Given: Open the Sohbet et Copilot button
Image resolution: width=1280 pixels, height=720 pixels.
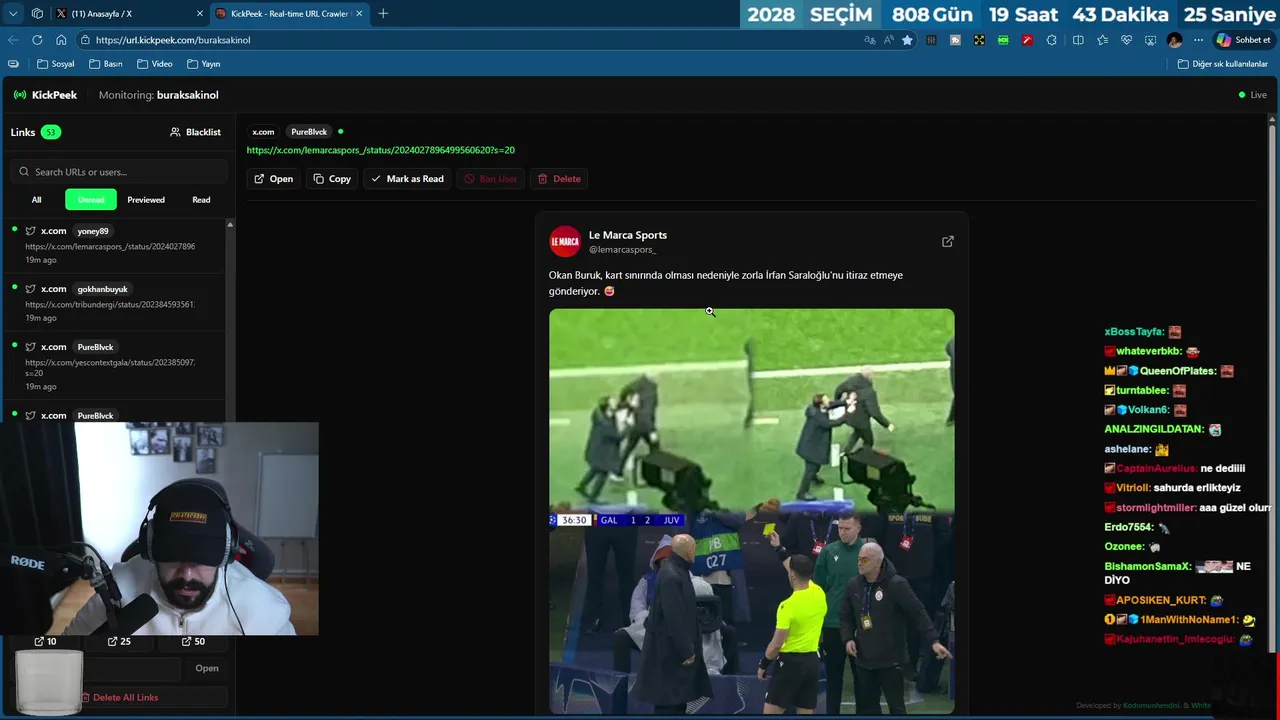Looking at the screenshot, I should tap(1244, 40).
